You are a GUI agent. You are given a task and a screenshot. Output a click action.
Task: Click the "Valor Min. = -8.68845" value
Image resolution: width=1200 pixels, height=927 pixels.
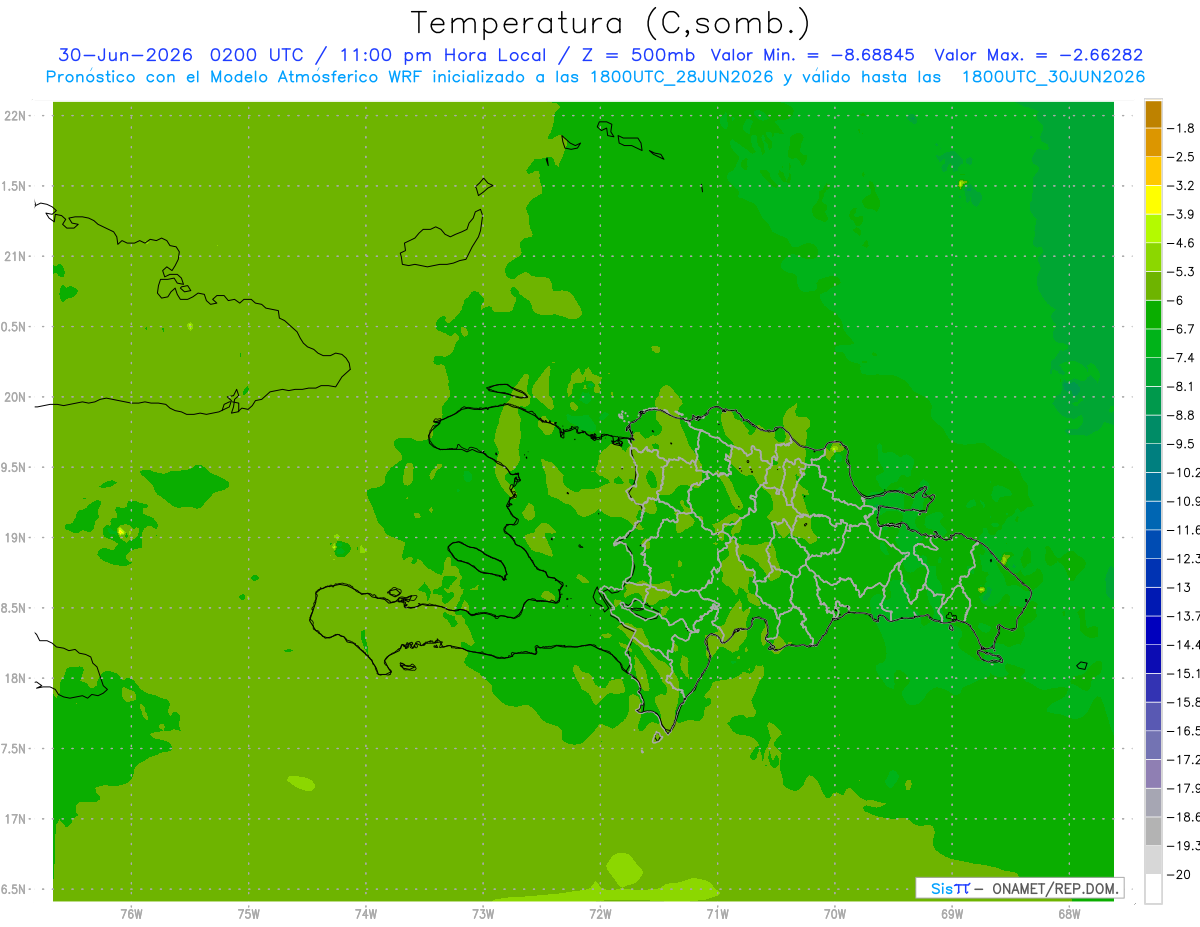[x=812, y=55]
